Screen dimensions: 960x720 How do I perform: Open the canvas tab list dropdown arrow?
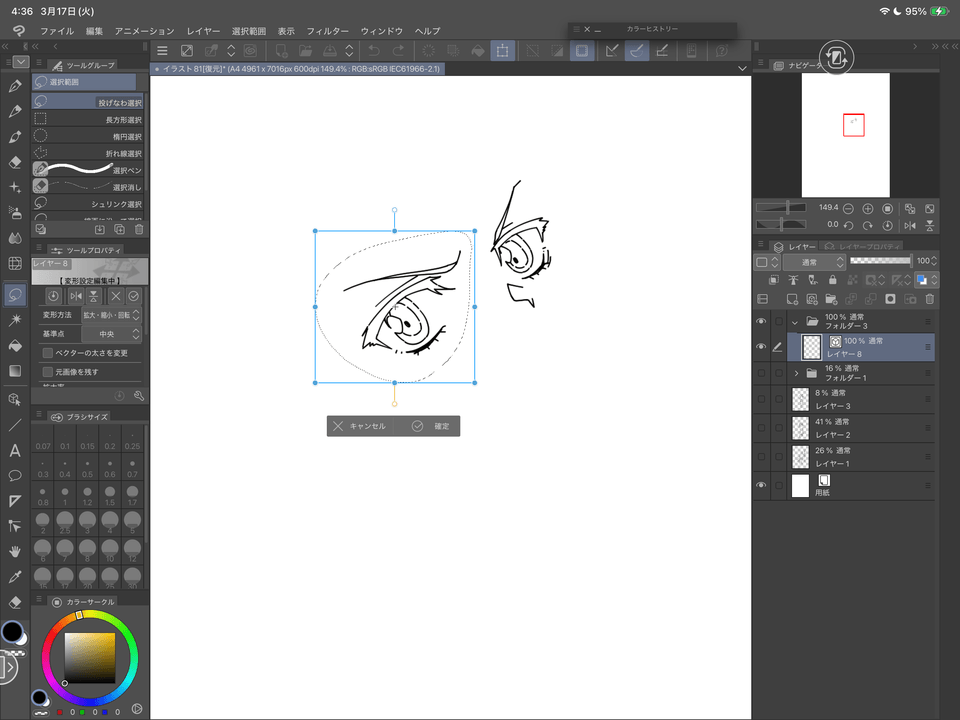[x=742, y=69]
